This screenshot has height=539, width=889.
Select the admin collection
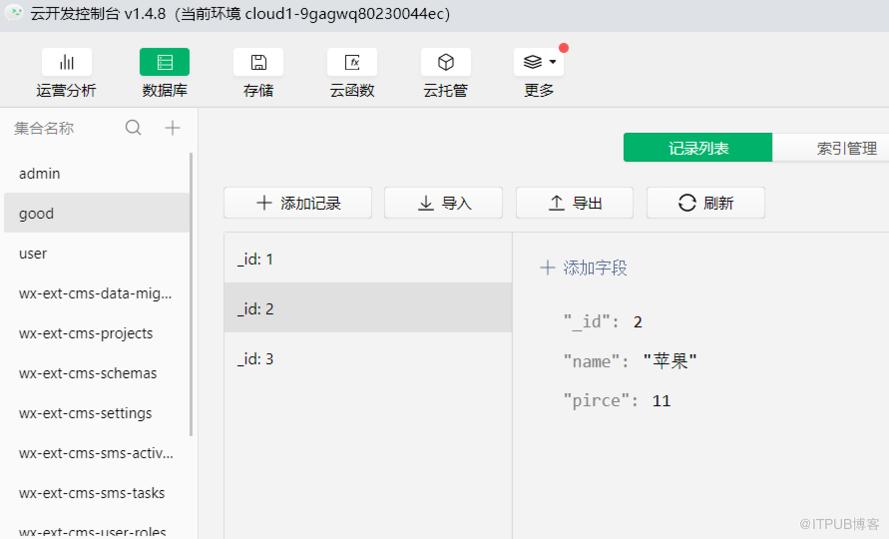(96, 173)
